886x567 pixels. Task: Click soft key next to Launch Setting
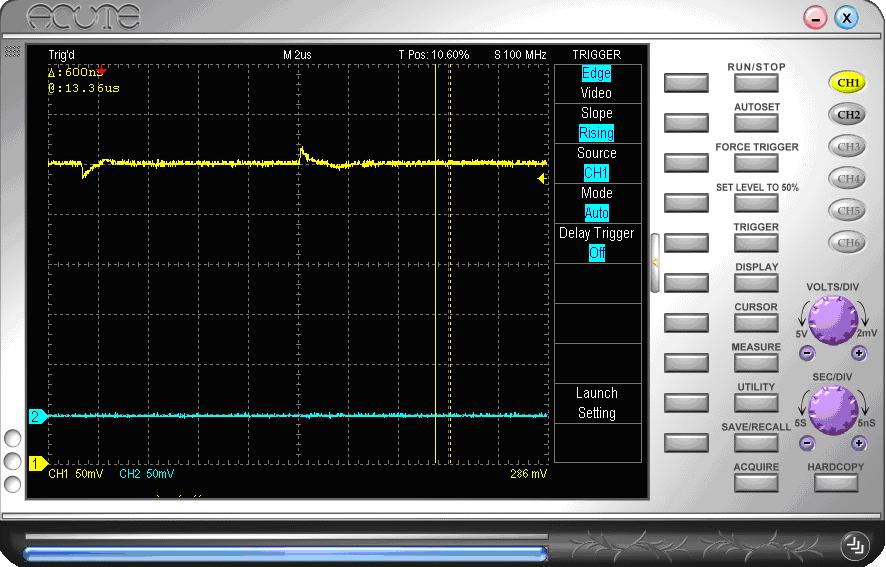[x=686, y=404]
